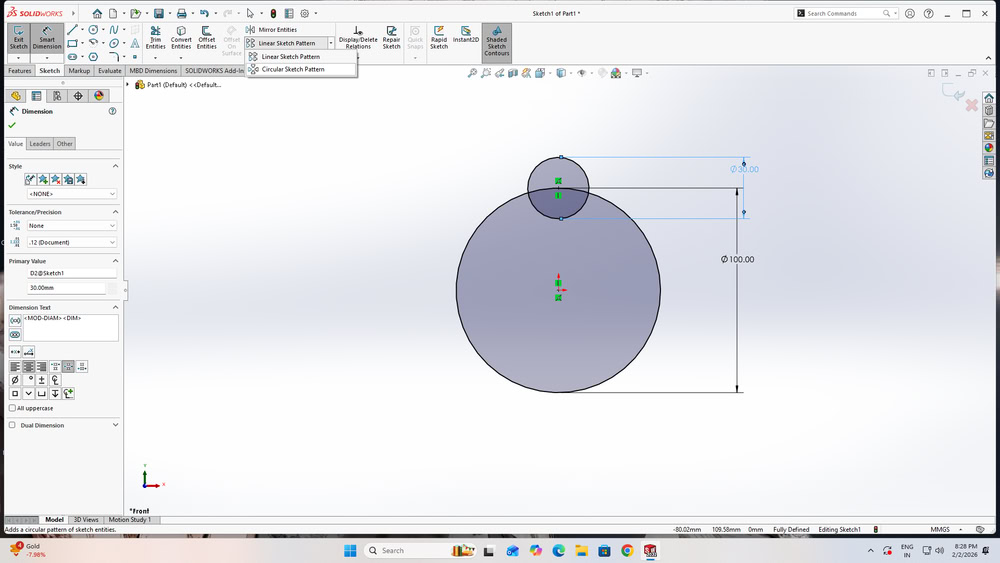Select the Straight Slot tool
This screenshot has height=563, width=1000.
[73, 57]
